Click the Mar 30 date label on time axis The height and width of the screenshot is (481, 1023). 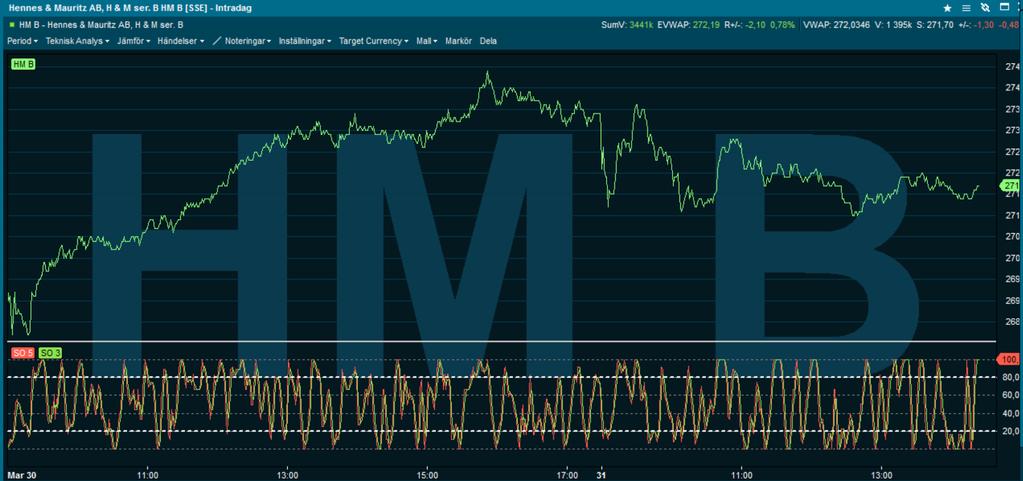pos(22,474)
